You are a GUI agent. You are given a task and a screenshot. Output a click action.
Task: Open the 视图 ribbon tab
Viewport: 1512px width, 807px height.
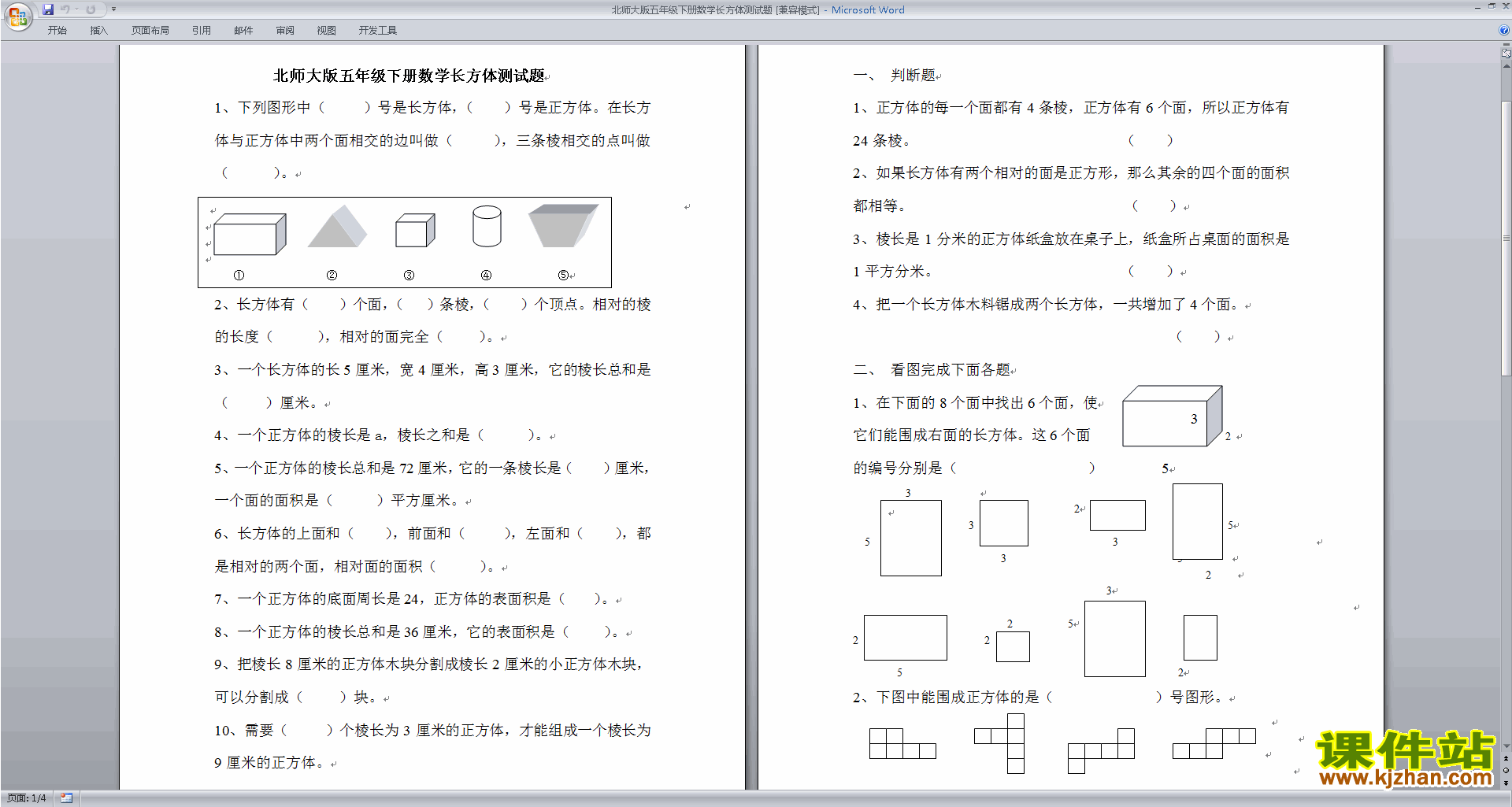pyautogui.click(x=327, y=31)
